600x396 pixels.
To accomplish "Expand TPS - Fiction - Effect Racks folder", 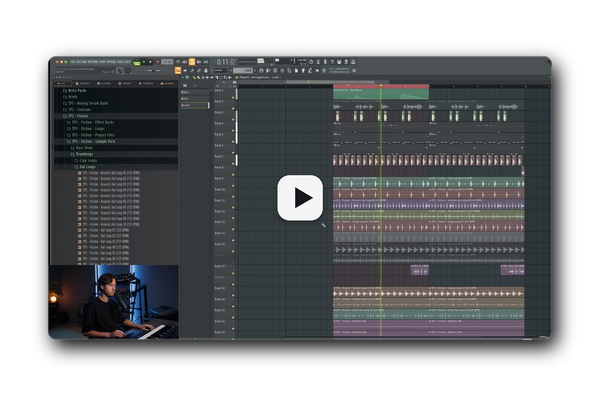I will (x=90, y=122).
